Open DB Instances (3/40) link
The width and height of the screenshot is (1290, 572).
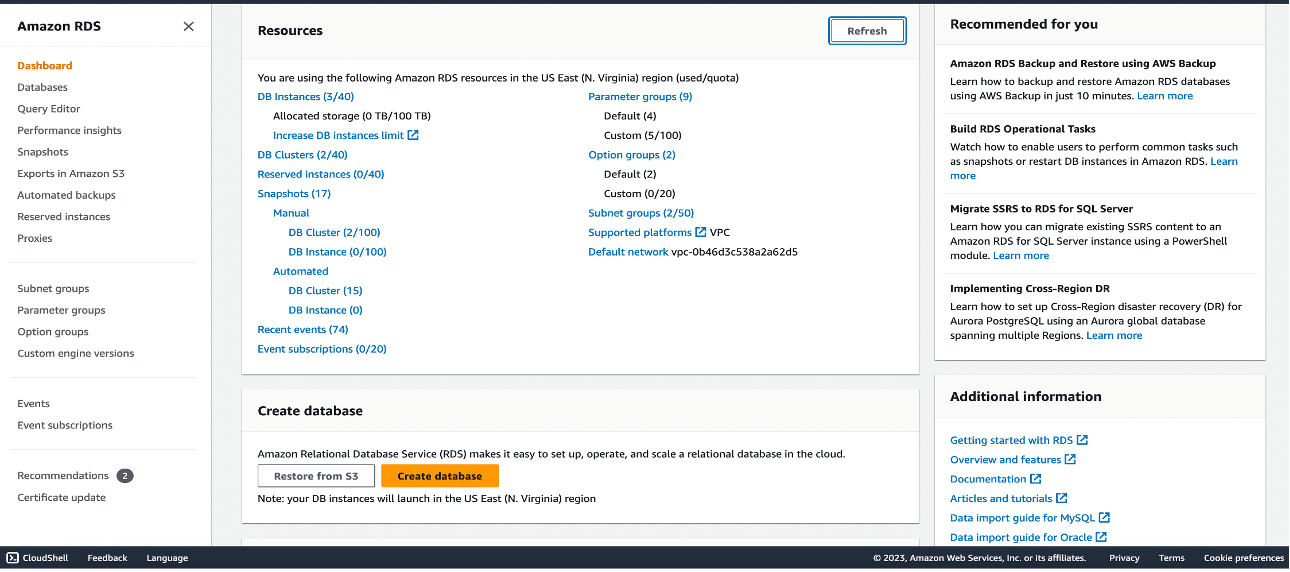pyautogui.click(x=306, y=97)
